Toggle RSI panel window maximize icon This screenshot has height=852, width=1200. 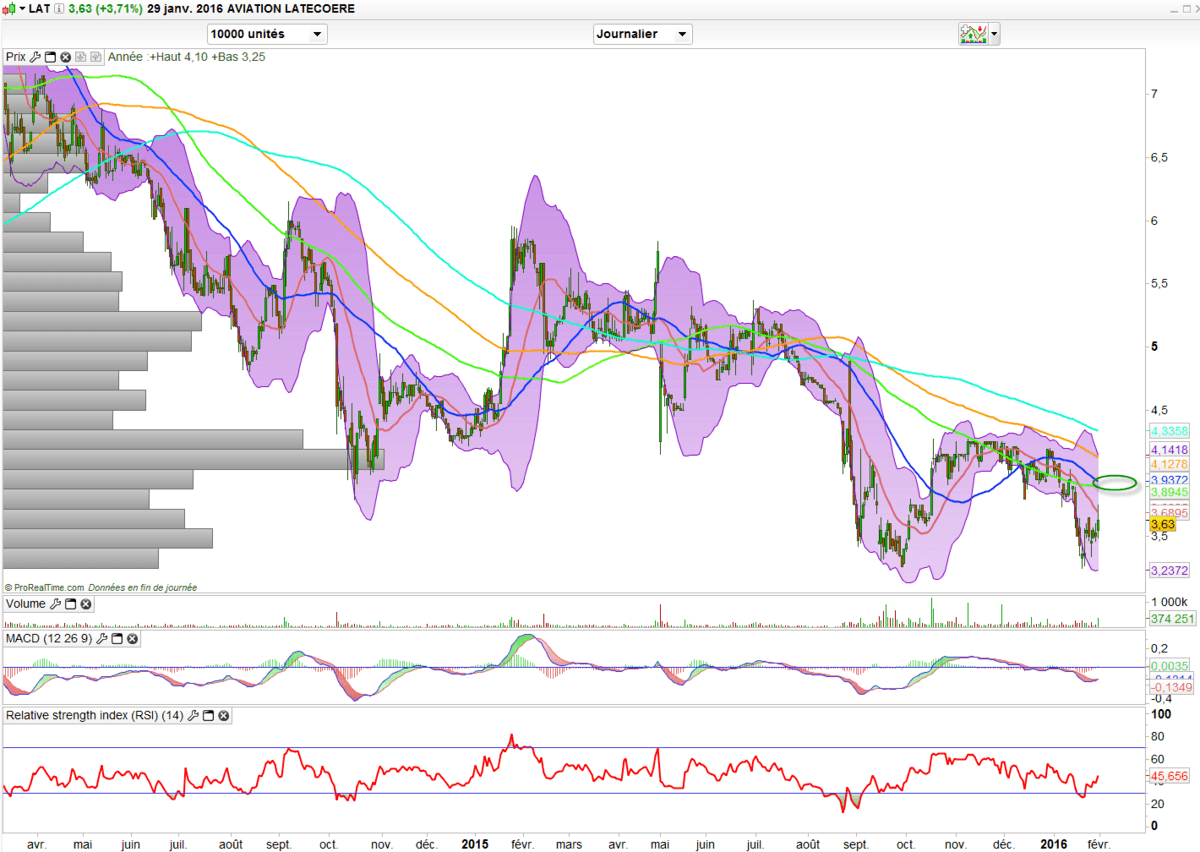coord(208,716)
